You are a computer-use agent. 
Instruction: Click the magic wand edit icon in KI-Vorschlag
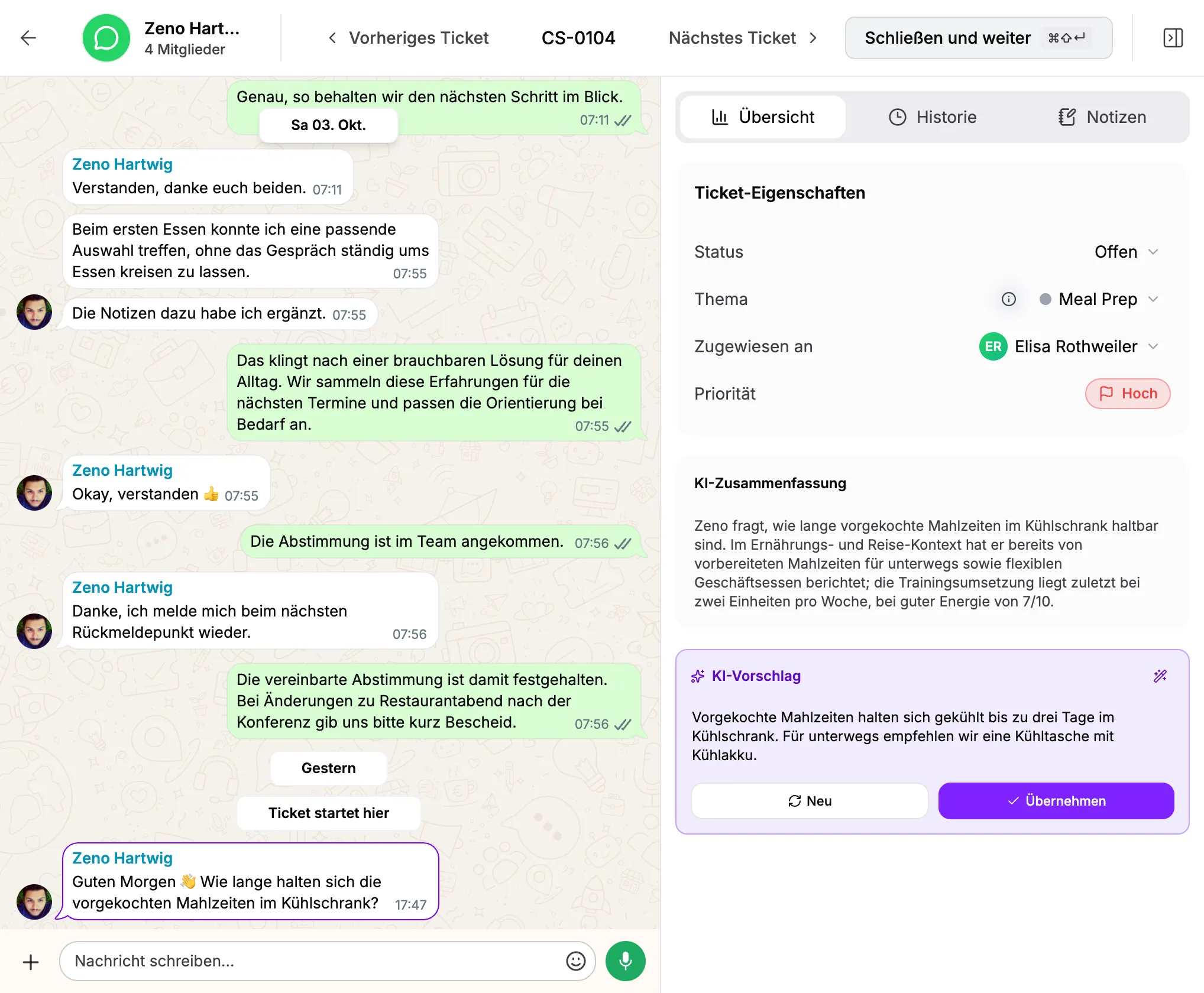pyautogui.click(x=1160, y=676)
